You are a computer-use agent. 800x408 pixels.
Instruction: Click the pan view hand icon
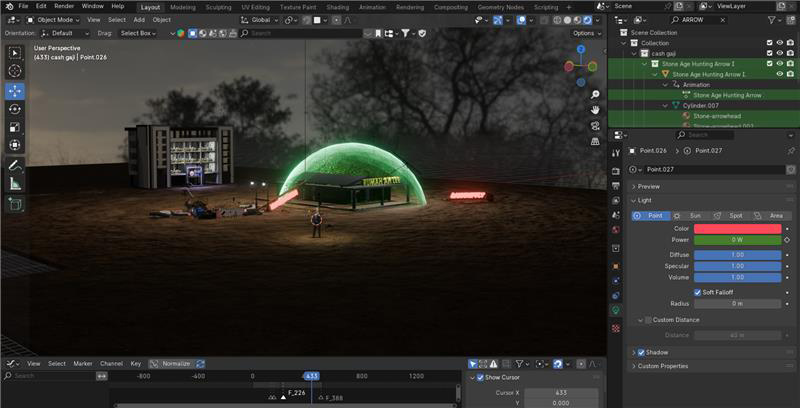[595, 110]
